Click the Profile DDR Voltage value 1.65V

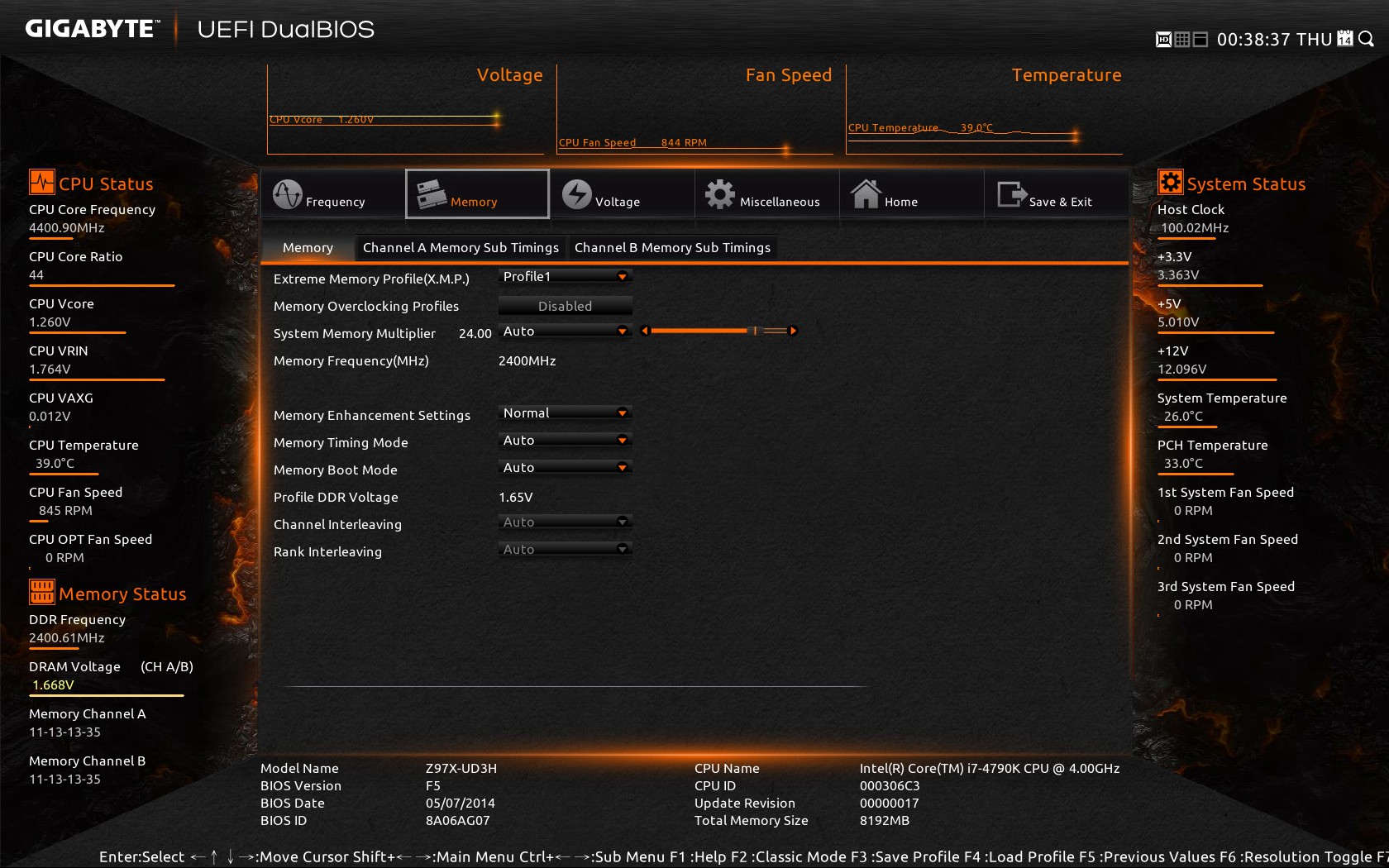[516, 498]
